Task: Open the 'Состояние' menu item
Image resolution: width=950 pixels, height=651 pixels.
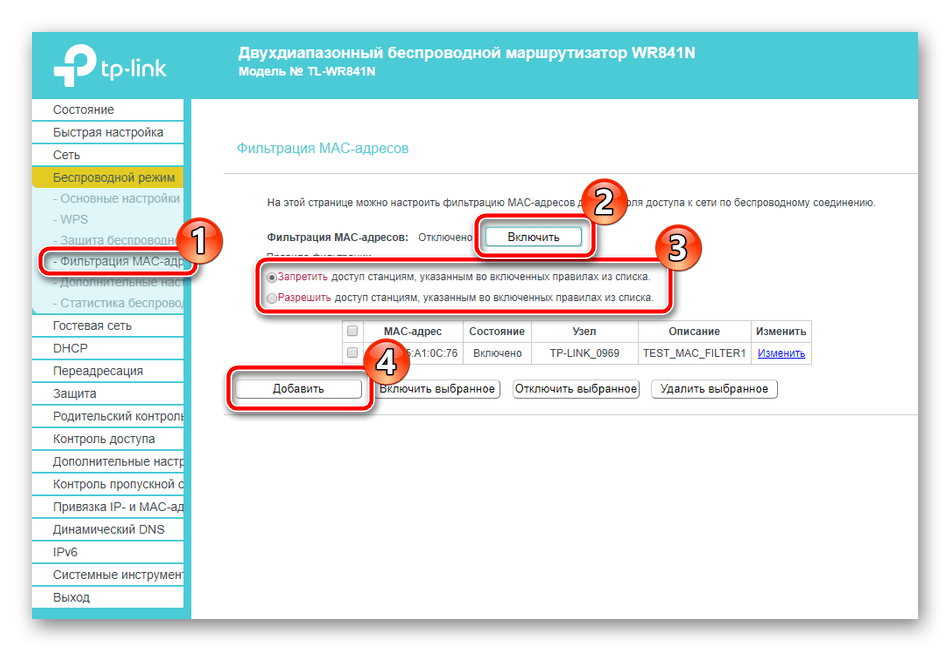Action: click(84, 110)
